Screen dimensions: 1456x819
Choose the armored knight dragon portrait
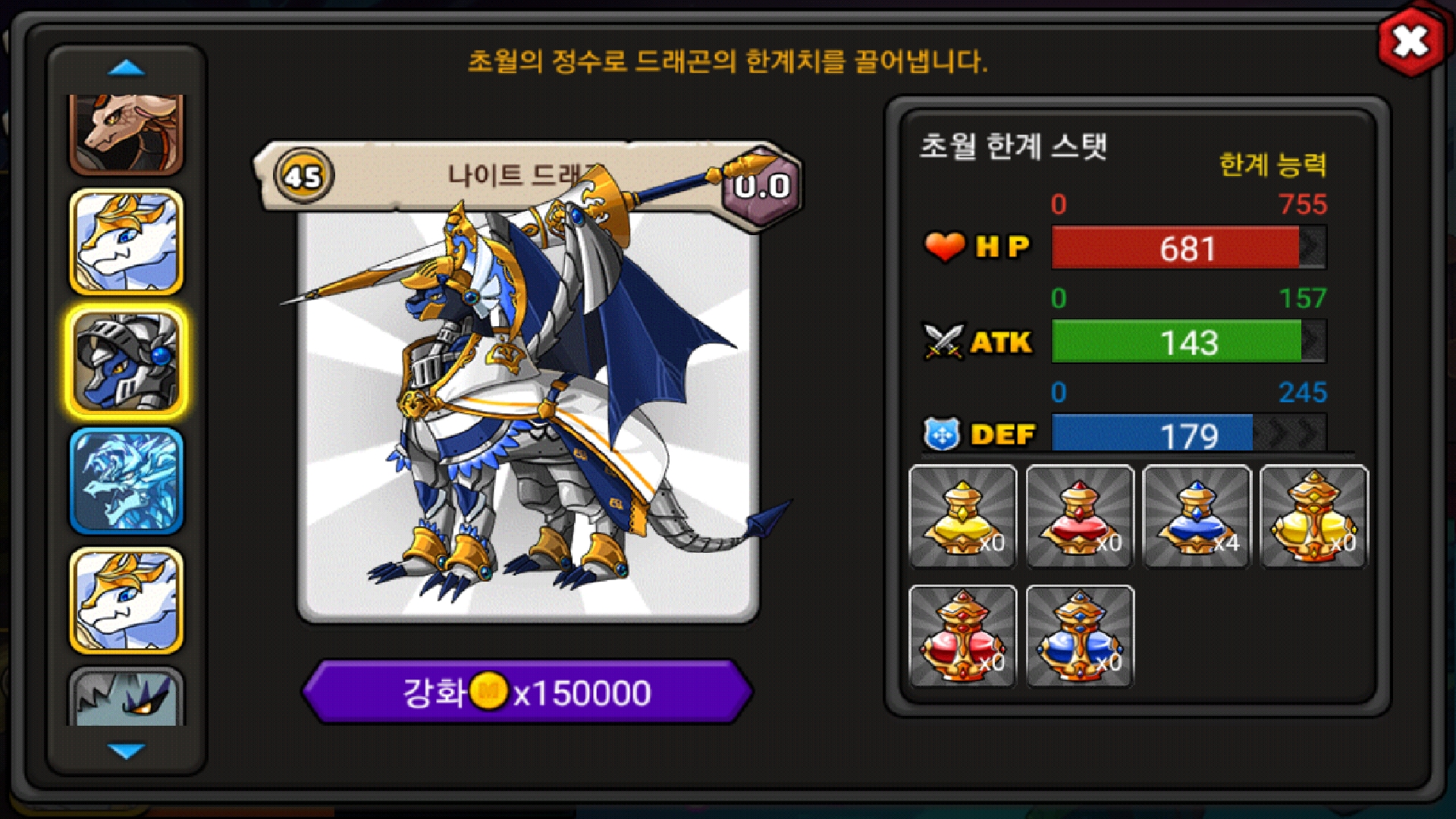[127, 362]
